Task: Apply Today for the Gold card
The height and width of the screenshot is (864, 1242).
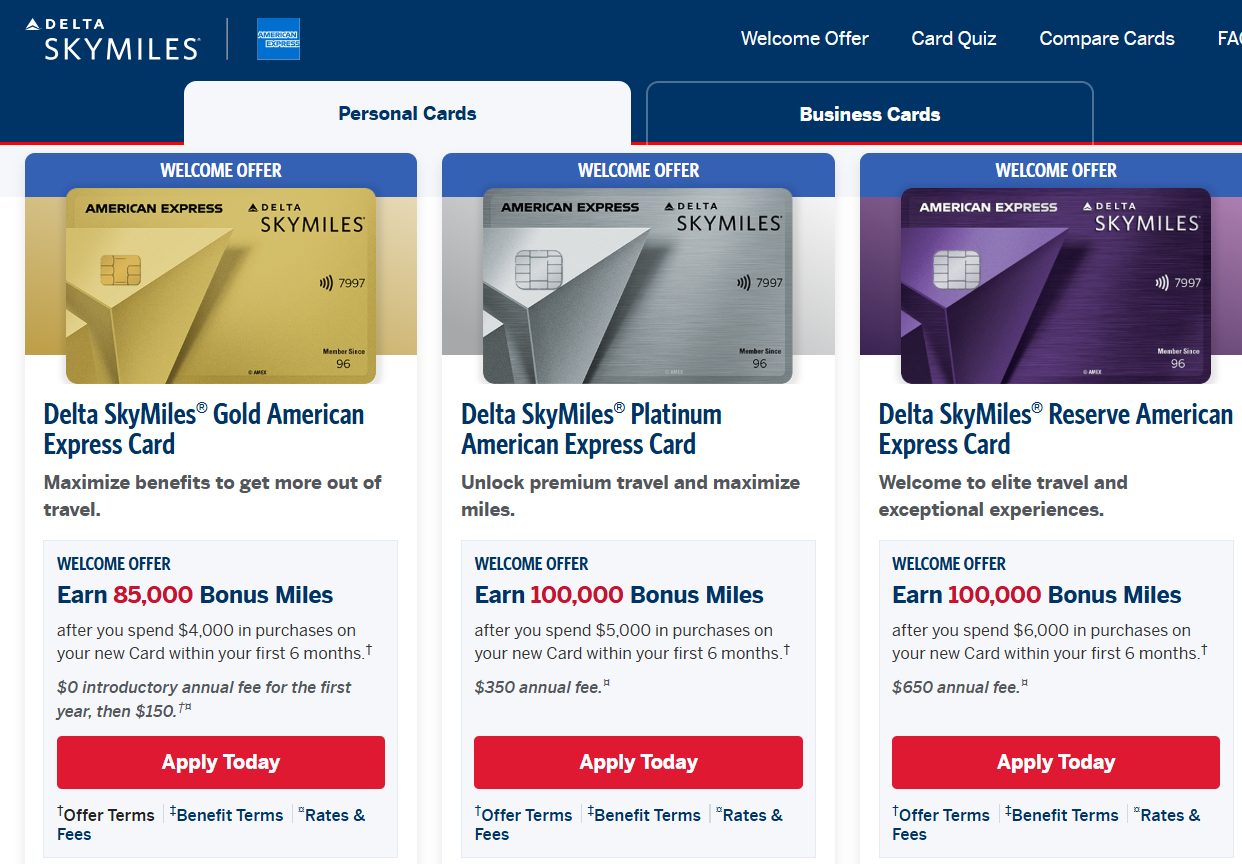Action: point(221,763)
